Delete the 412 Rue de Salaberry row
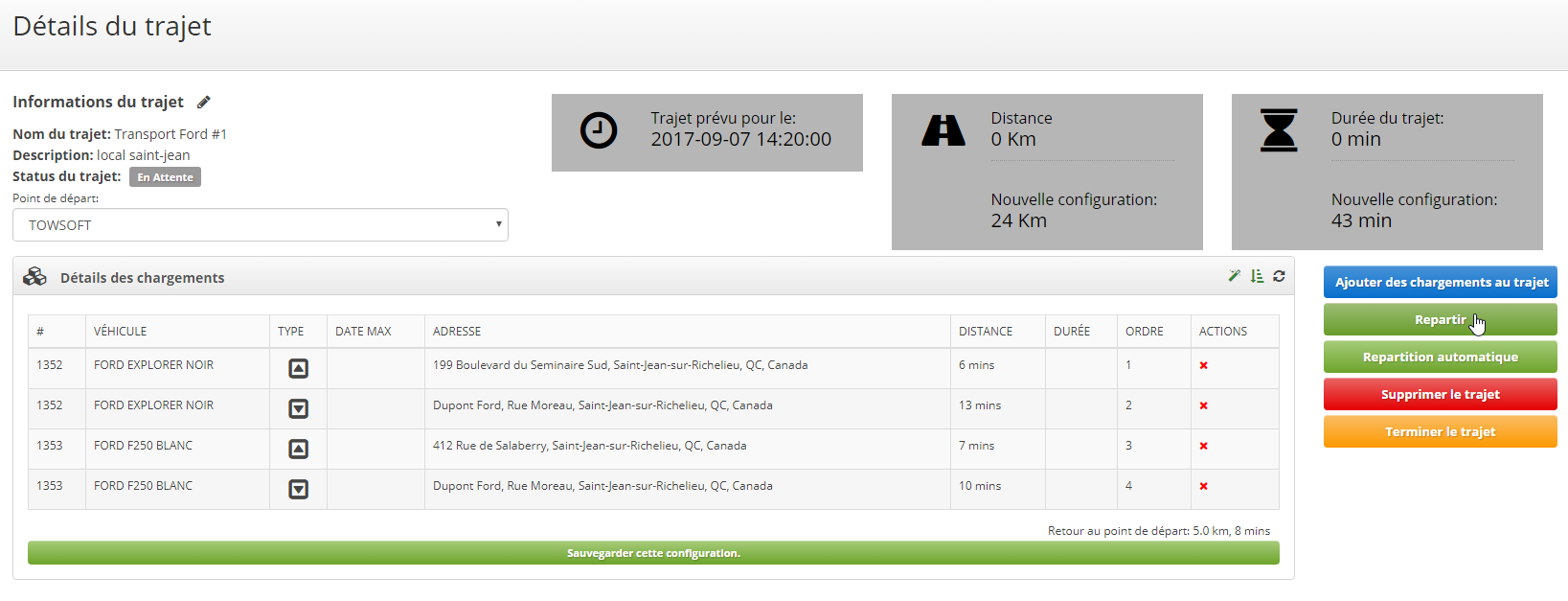Screen dimensions: 1568x601 click(x=1203, y=446)
